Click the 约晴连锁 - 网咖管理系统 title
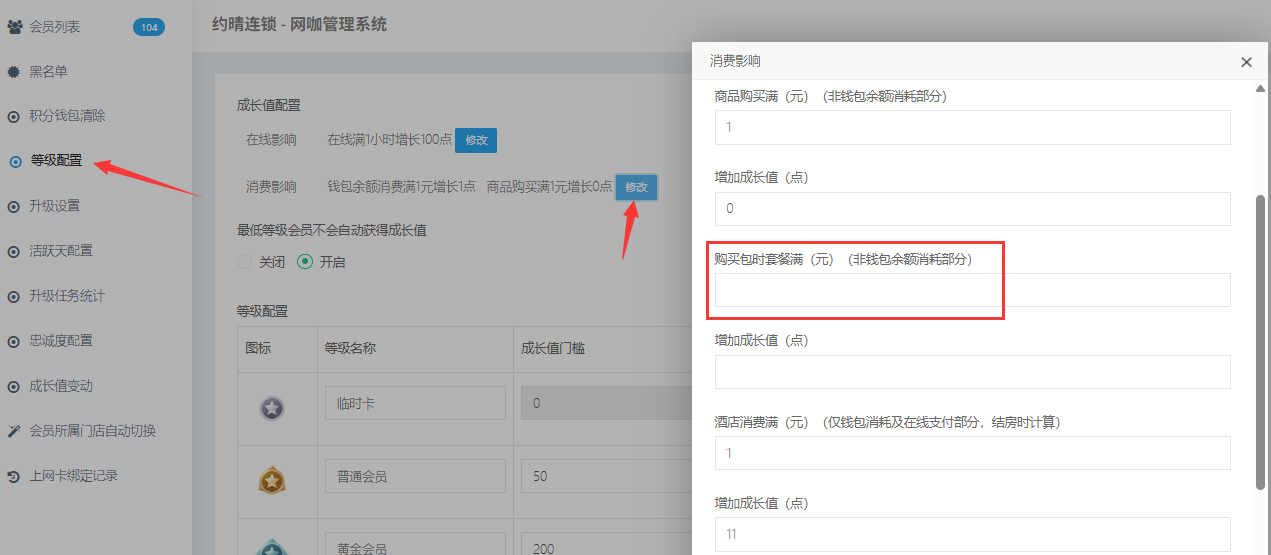 click(299, 24)
